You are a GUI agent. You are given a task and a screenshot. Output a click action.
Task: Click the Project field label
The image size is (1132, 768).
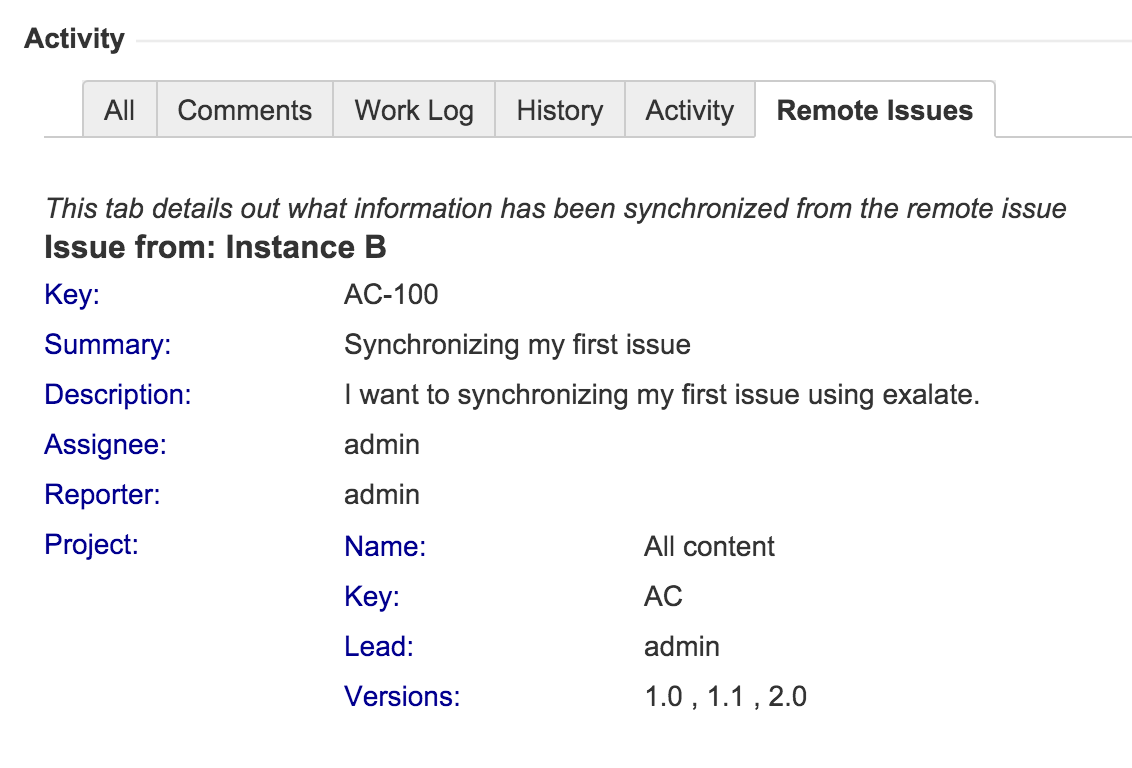pos(91,545)
